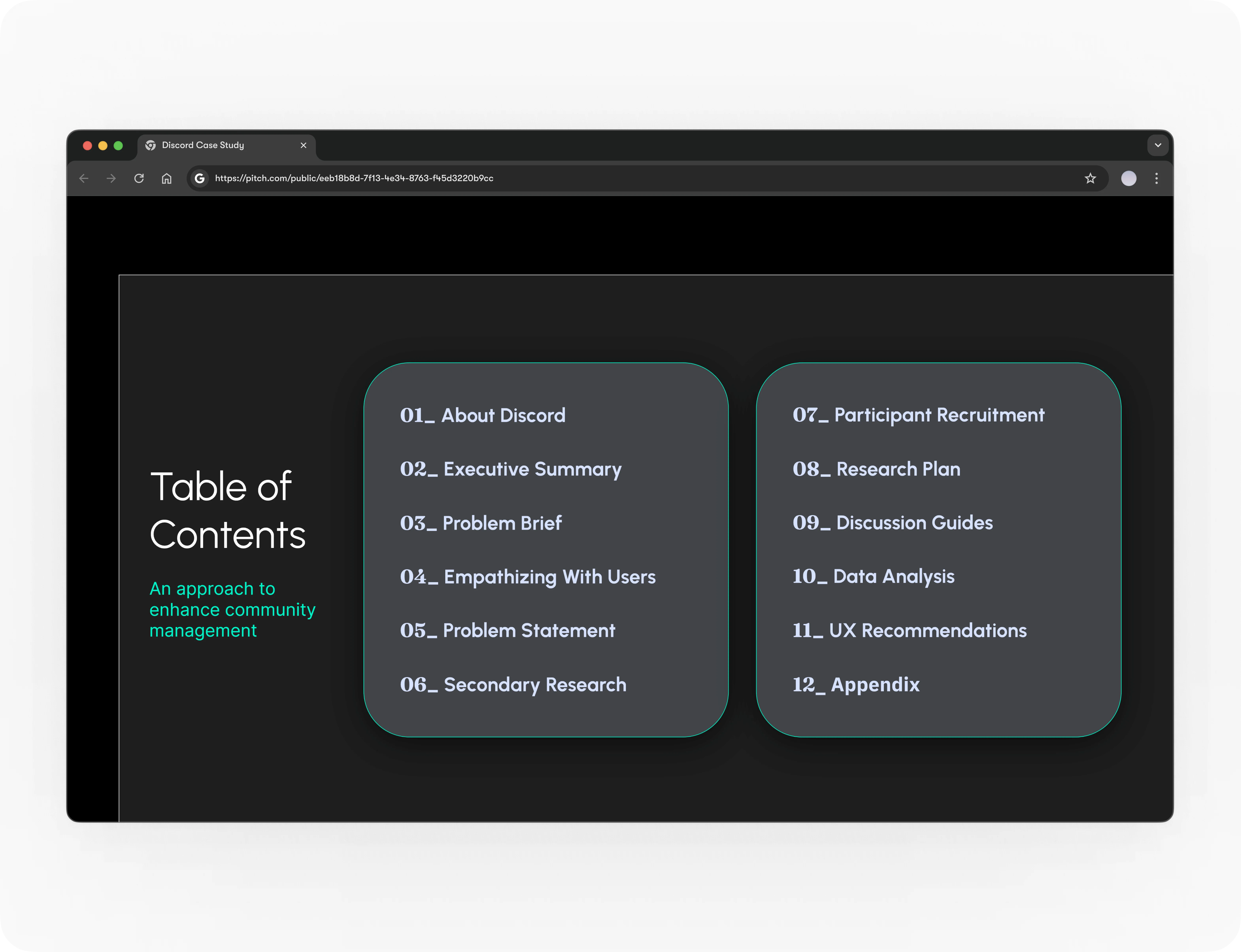Go to 09_ Discussion Guides

click(x=893, y=522)
